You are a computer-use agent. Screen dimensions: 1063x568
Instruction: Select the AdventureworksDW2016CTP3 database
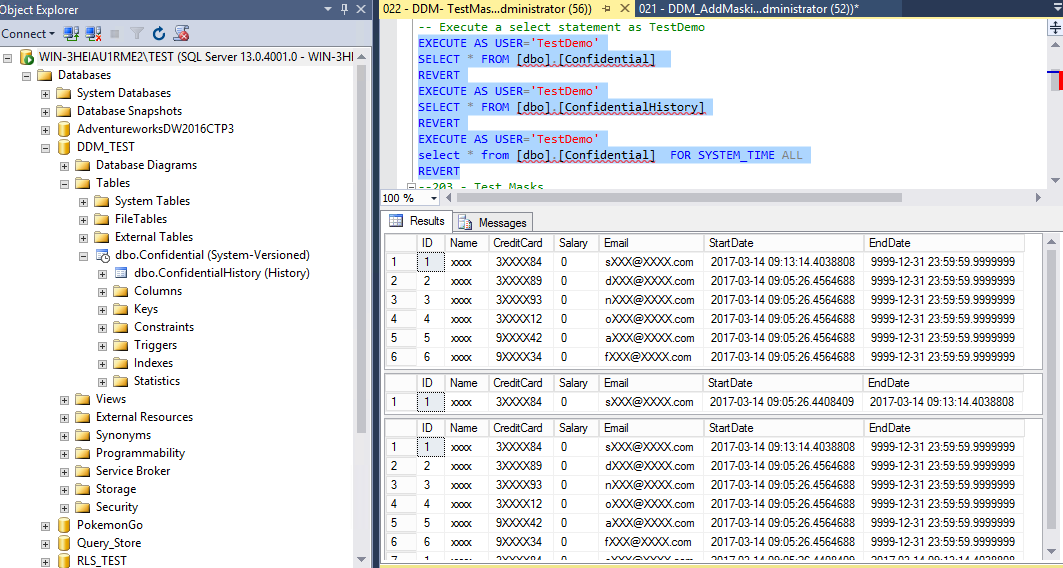coord(155,129)
